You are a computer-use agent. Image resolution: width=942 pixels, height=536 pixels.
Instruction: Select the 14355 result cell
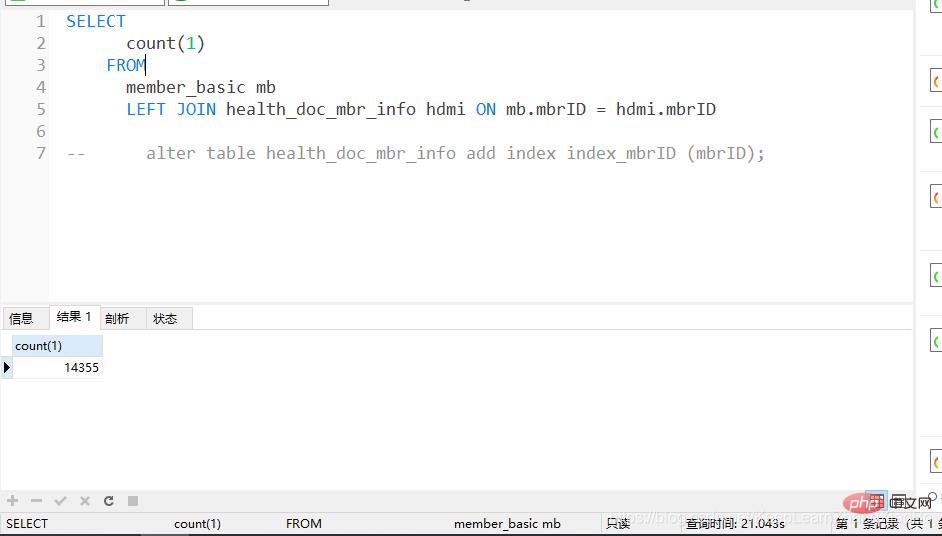tap(57, 367)
